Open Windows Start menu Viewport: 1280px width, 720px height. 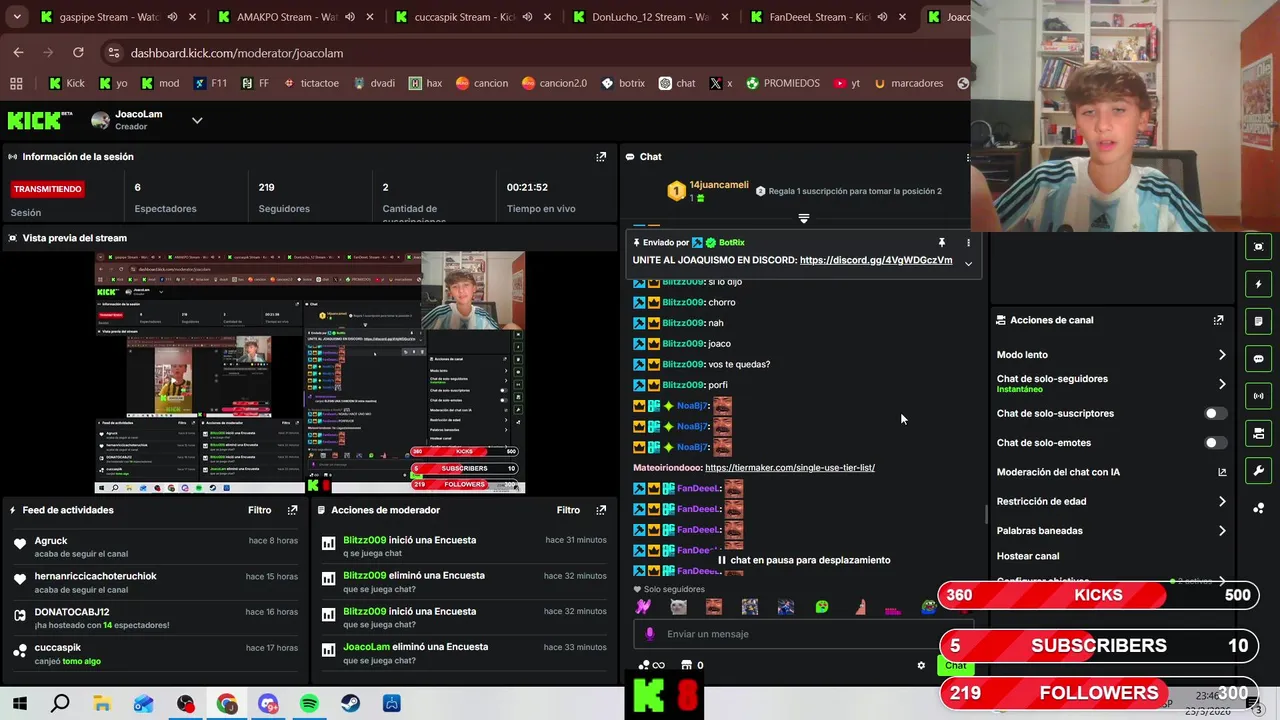(x=19, y=704)
